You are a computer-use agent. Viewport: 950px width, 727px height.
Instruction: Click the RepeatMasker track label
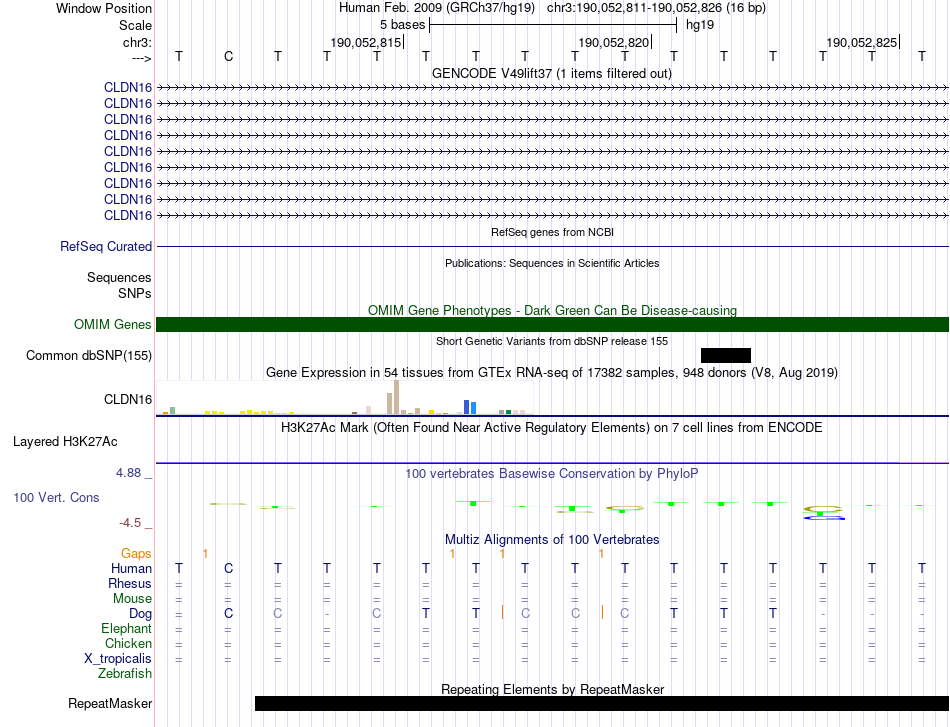coord(110,703)
